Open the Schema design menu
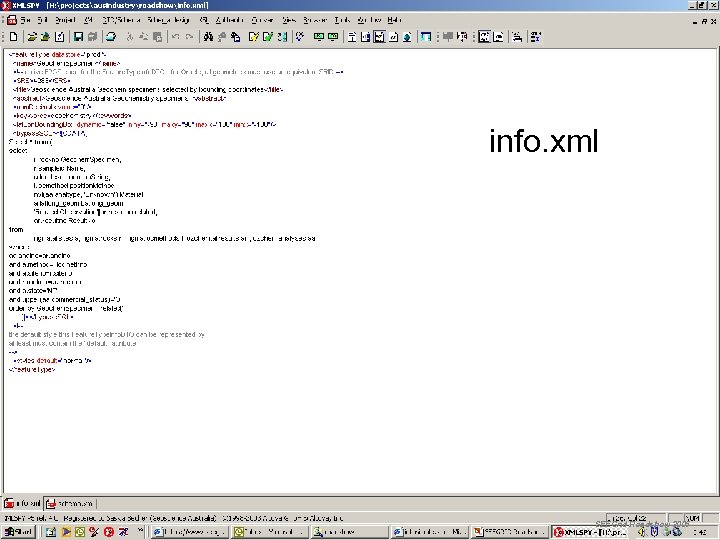Image resolution: width=720 pixels, height=540 pixels. pos(169,20)
